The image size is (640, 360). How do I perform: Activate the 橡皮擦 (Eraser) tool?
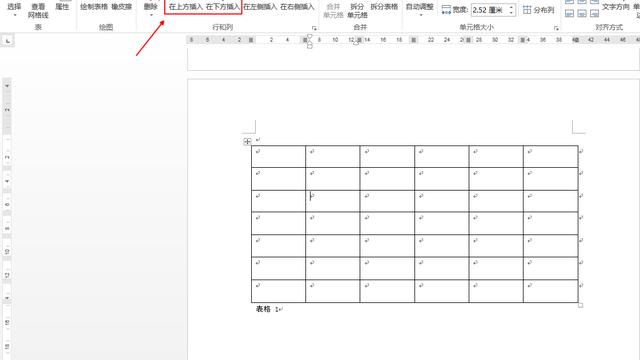pyautogui.click(x=122, y=7)
